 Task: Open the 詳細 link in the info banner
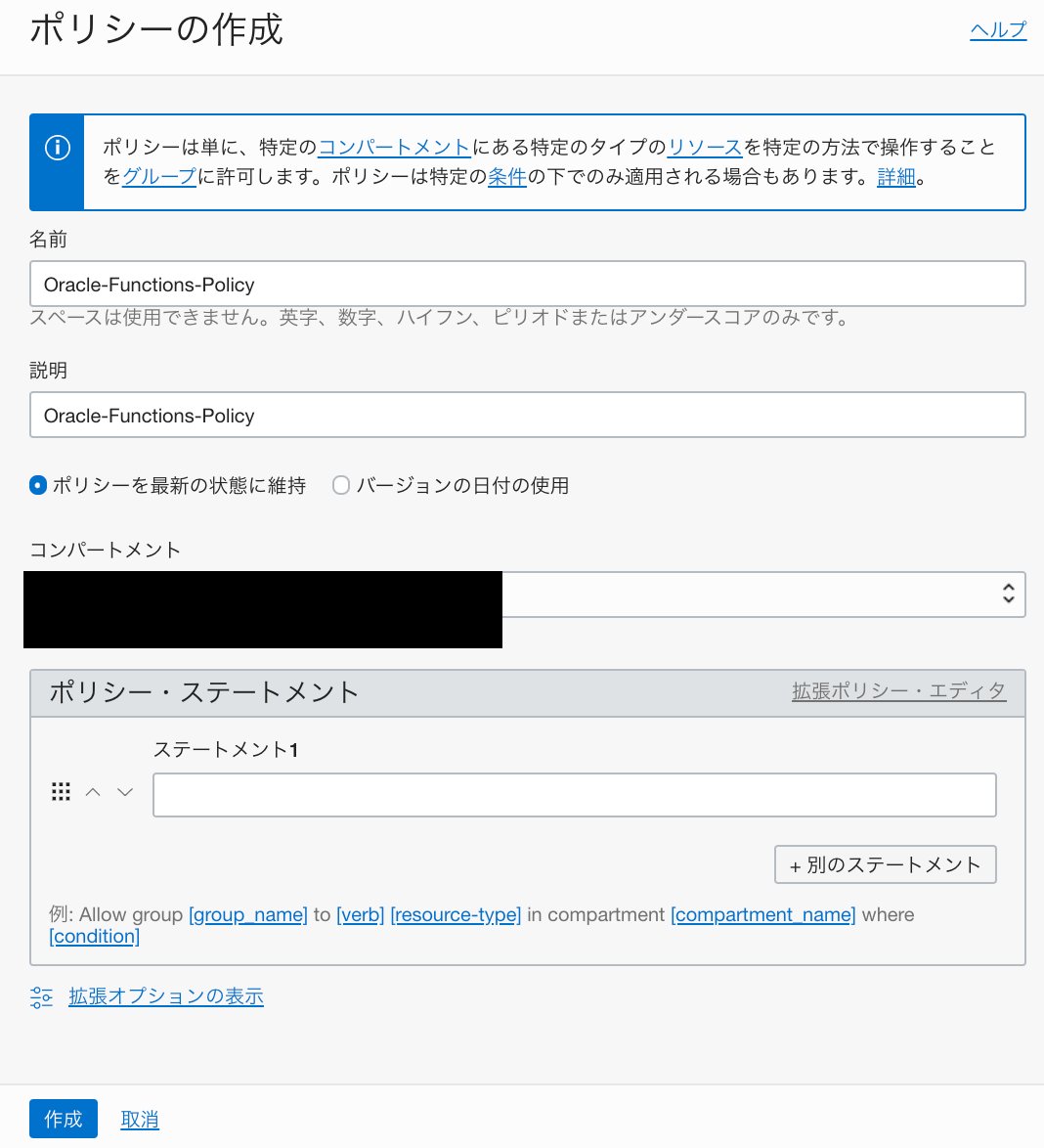coord(896,176)
